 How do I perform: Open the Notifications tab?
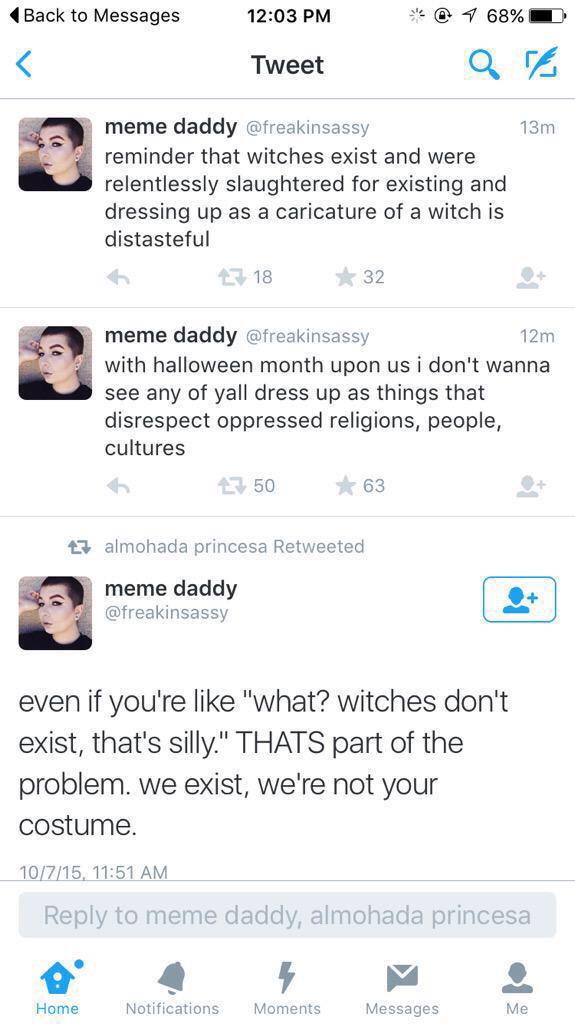click(172, 986)
